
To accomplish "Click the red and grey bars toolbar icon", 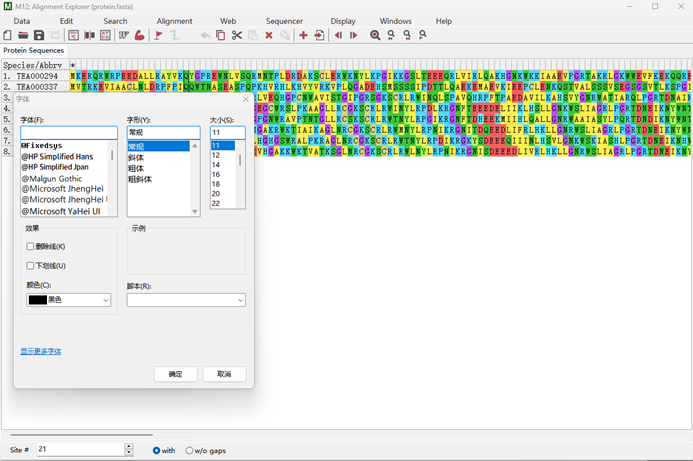I will tap(89, 35).
